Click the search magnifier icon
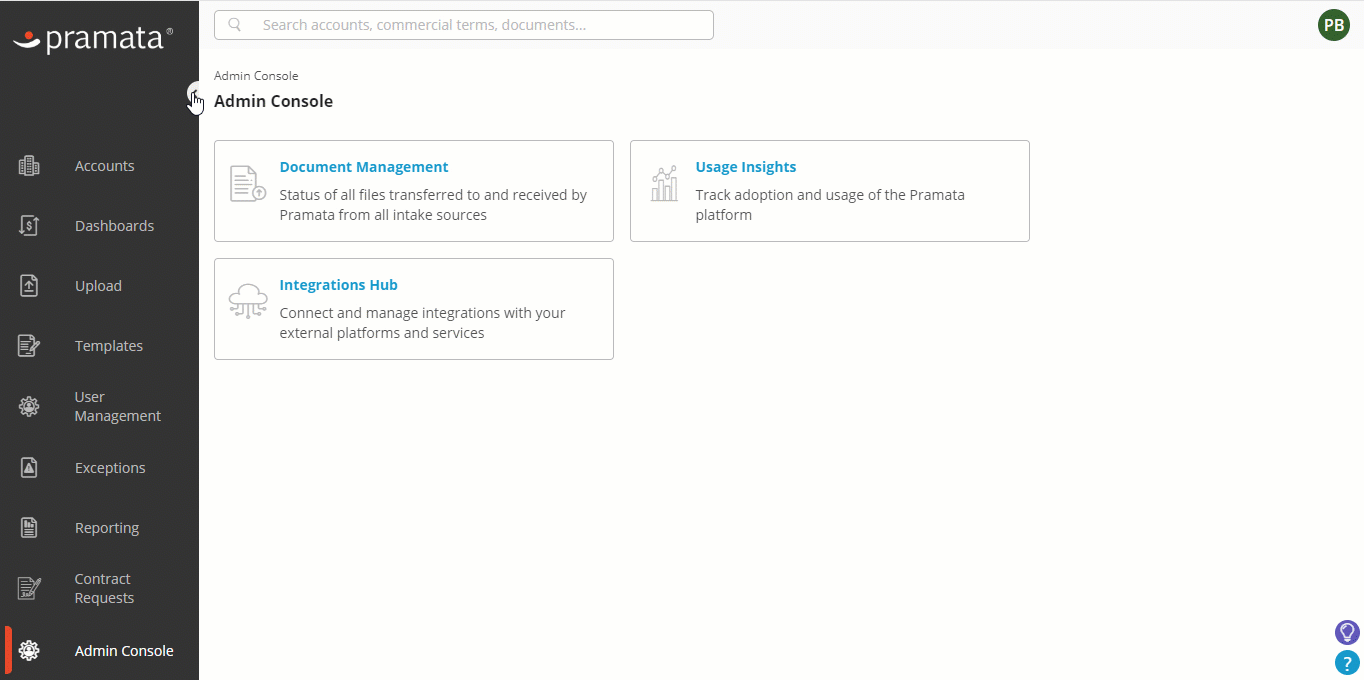 coord(235,25)
